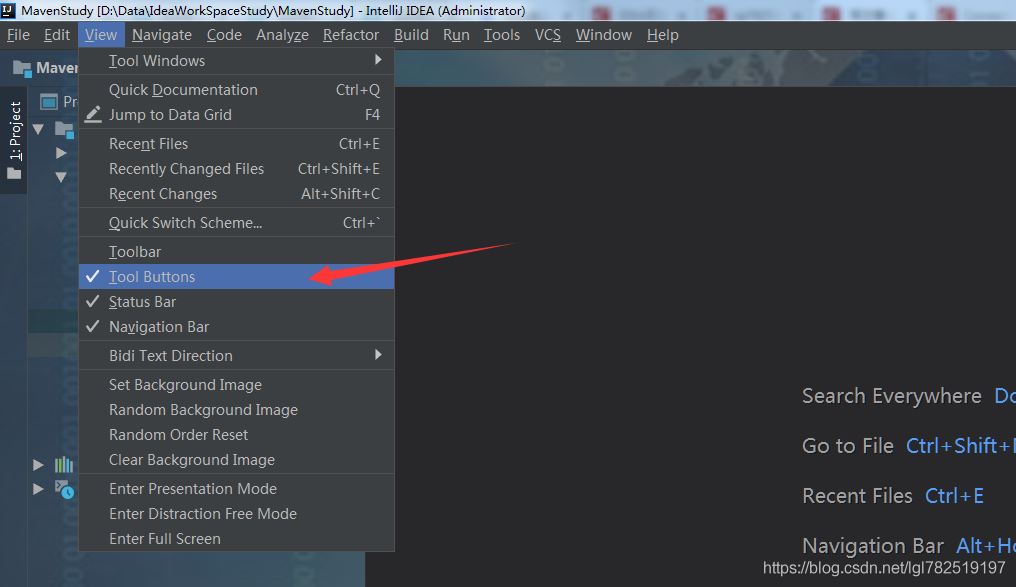Click the folder icon under Project tab
This screenshot has width=1016, height=587.
[14, 174]
